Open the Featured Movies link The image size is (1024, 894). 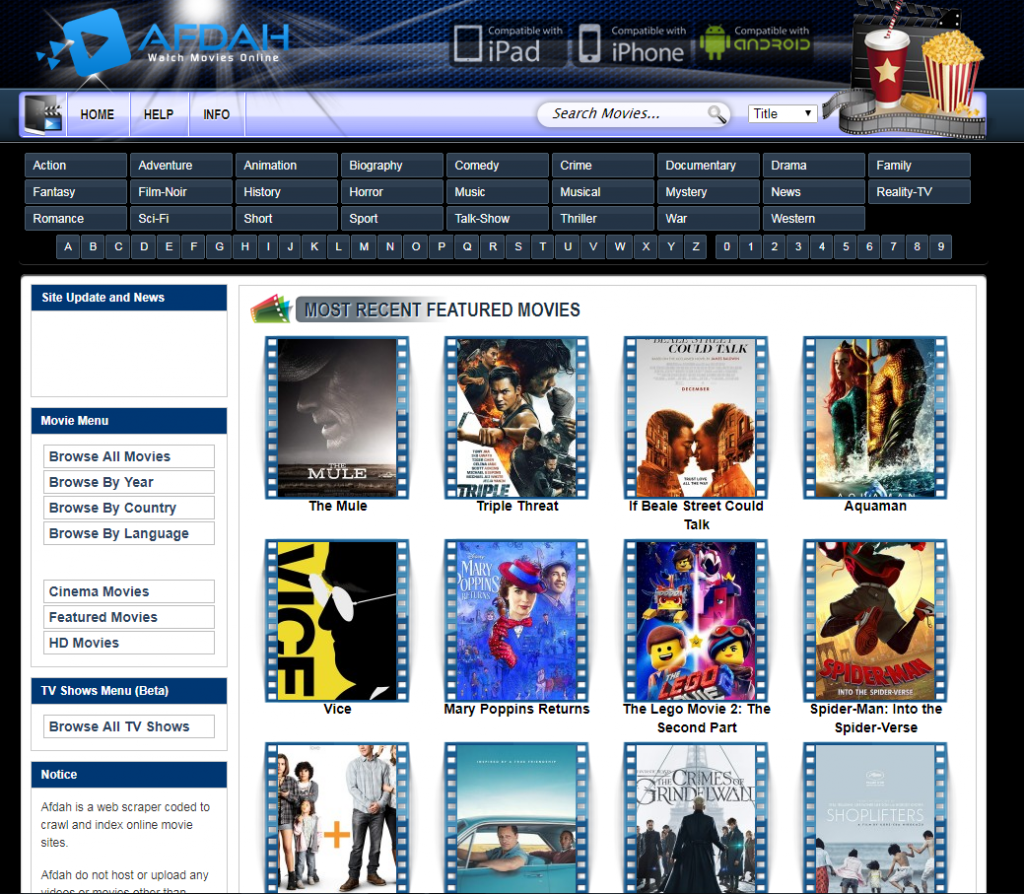pos(129,616)
